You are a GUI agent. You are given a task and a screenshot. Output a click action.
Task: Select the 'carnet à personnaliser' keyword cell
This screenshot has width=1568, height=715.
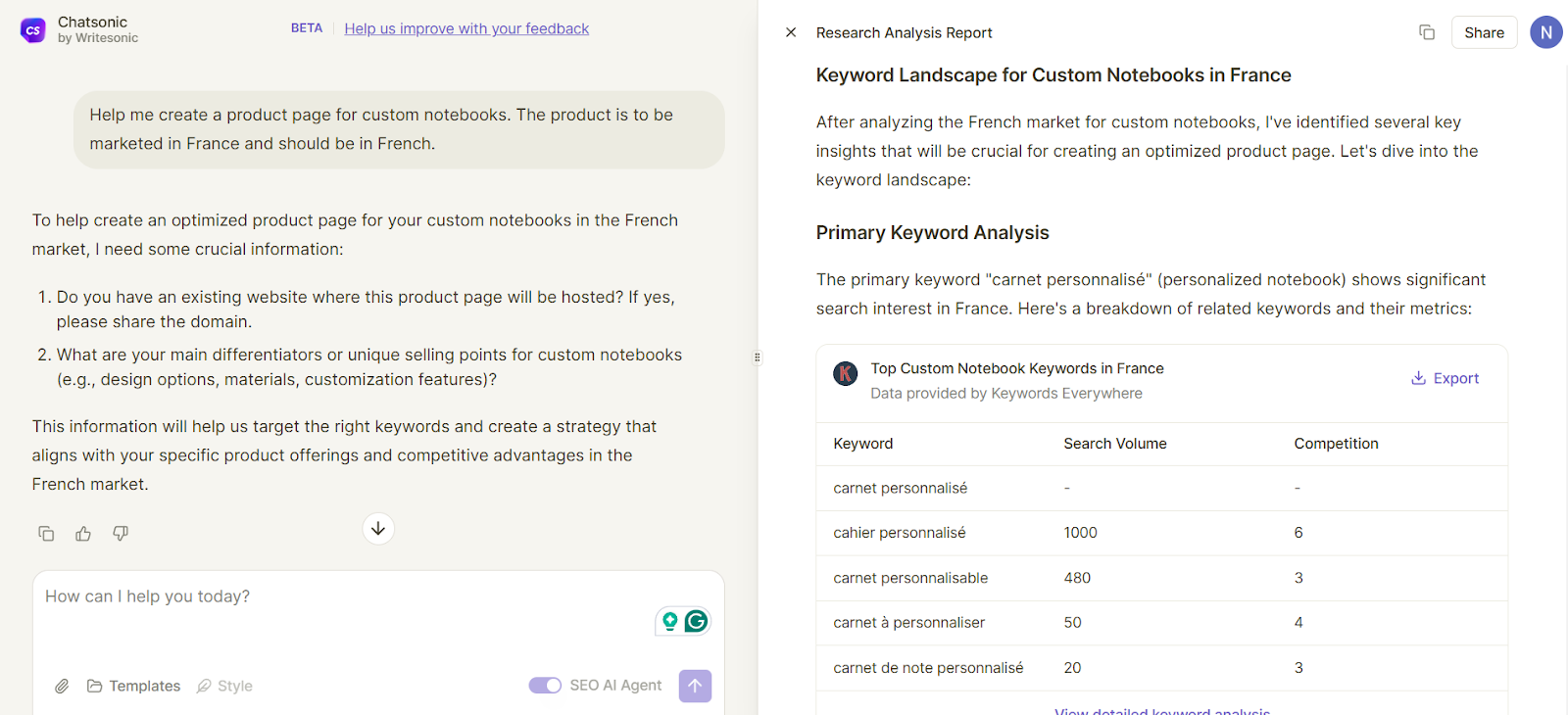908,623
